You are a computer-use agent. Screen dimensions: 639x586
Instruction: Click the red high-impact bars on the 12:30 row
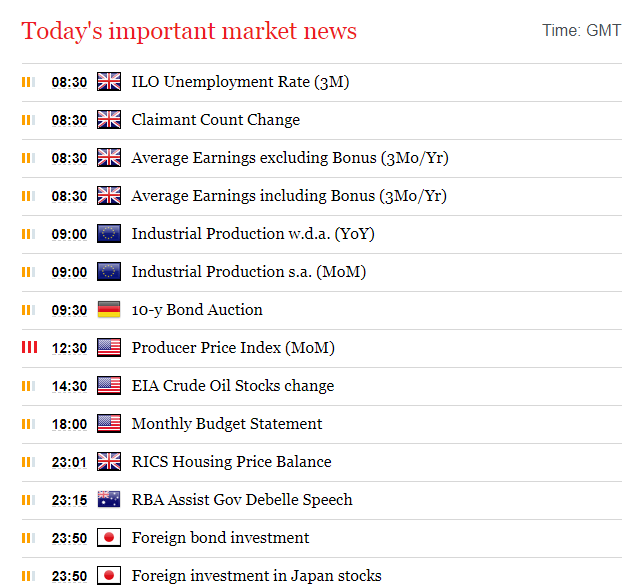tap(29, 347)
